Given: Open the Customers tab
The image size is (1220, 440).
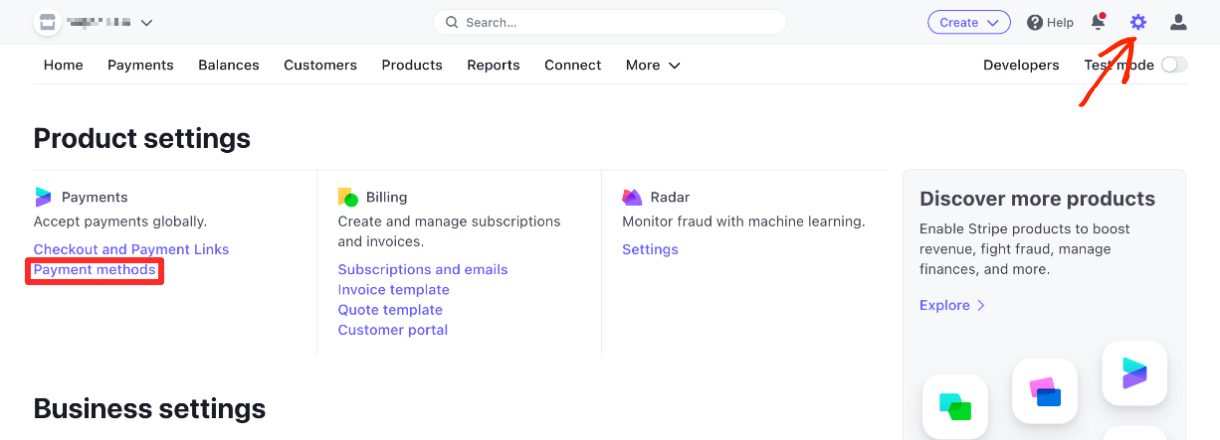Looking at the screenshot, I should point(320,65).
